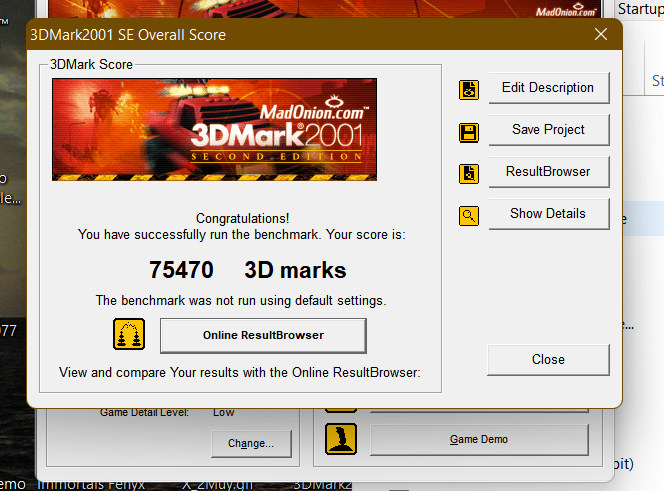Save the project with Save Project
Image resolution: width=664 pixels, height=491 pixels.
[x=549, y=130]
